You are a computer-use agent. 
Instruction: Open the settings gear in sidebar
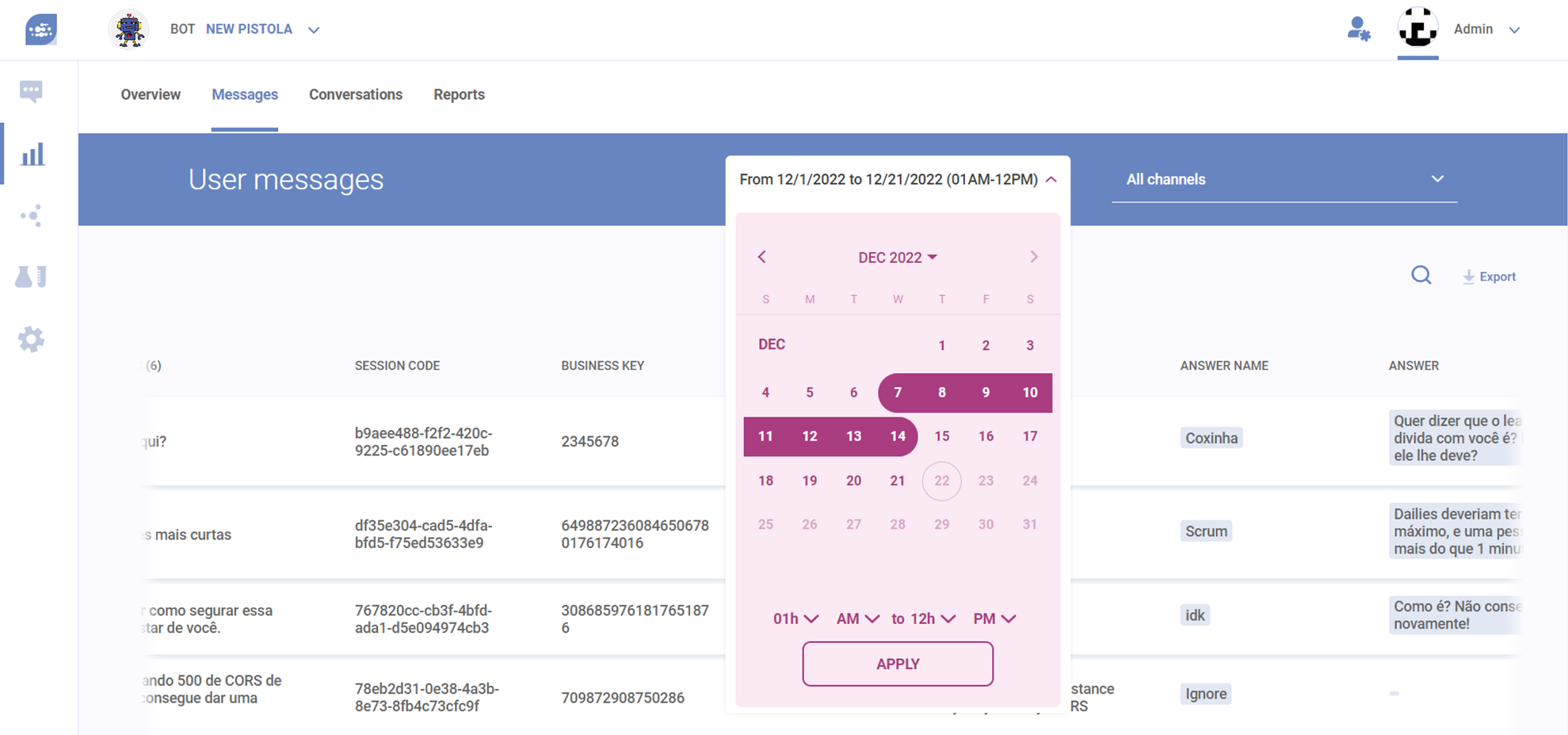(x=31, y=339)
